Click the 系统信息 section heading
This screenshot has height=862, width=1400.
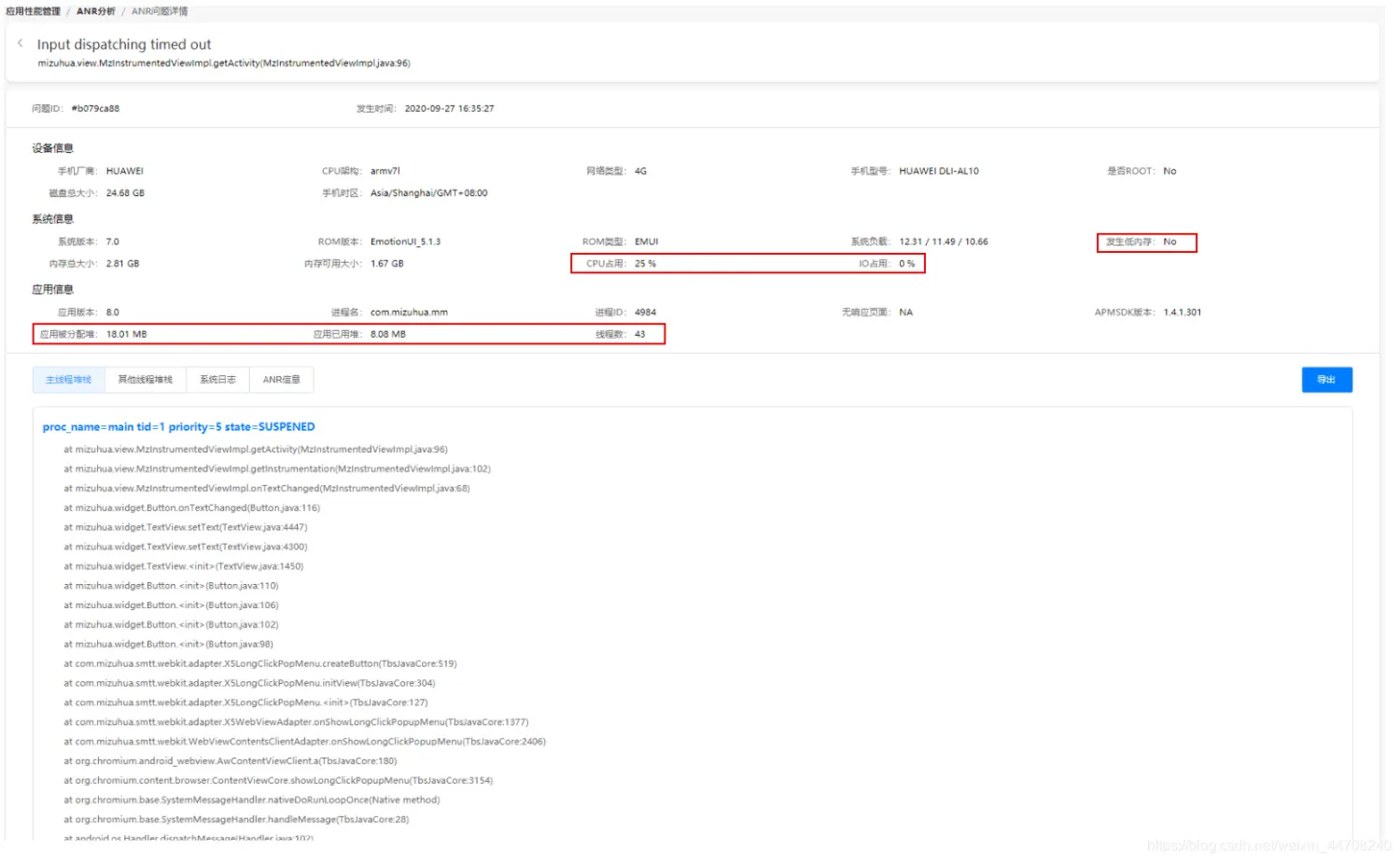pos(52,219)
